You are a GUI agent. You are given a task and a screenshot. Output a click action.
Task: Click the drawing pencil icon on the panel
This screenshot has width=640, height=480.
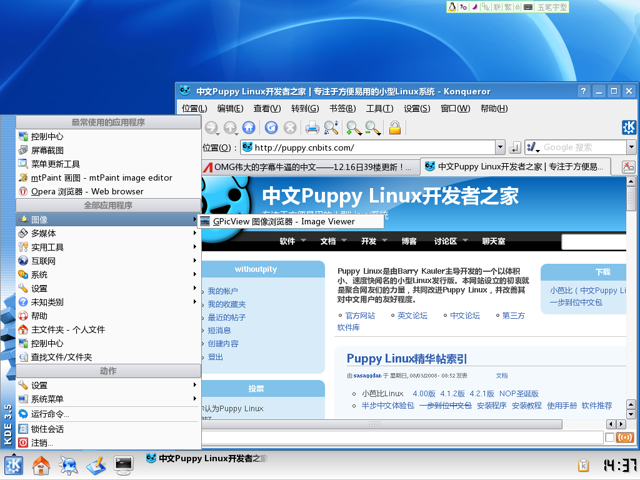[96, 466]
